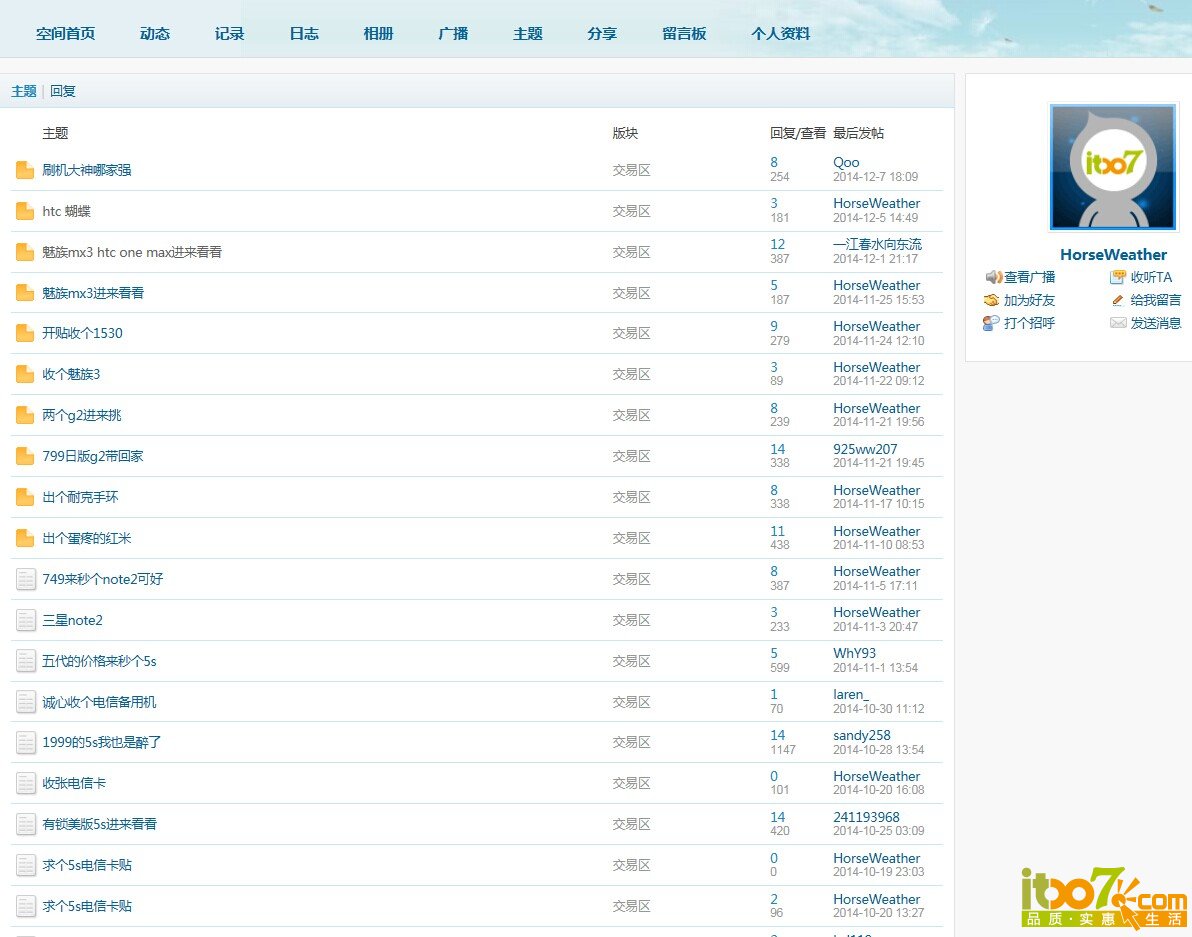
Task: Click document icon beside 749来秒个note2可好
Action: click(26, 579)
